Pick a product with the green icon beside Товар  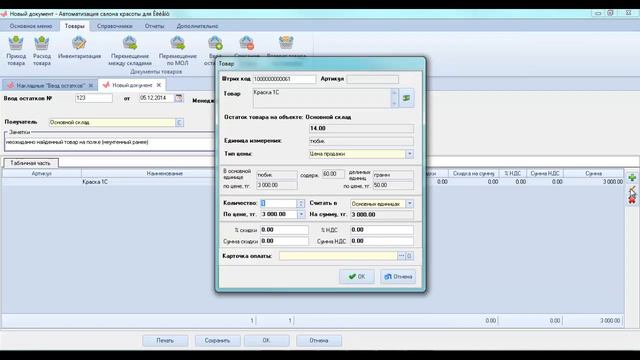[407, 98]
